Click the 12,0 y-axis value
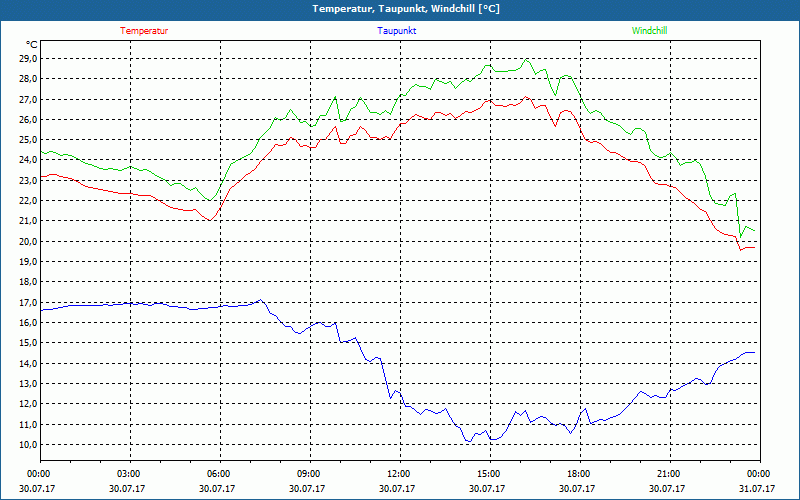This screenshot has height=500, width=800. pyautogui.click(x=28, y=404)
